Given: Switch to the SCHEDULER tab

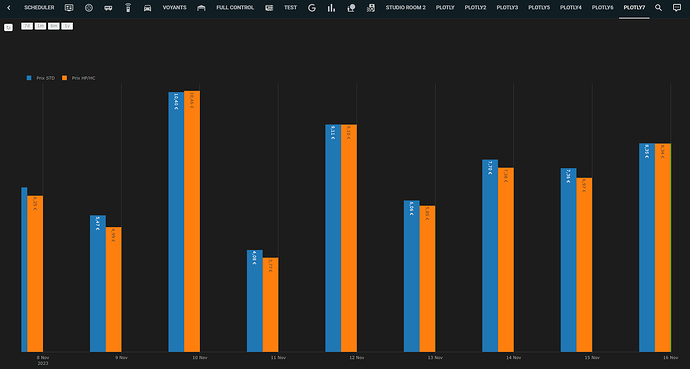Looking at the screenshot, I should click(x=39, y=8).
